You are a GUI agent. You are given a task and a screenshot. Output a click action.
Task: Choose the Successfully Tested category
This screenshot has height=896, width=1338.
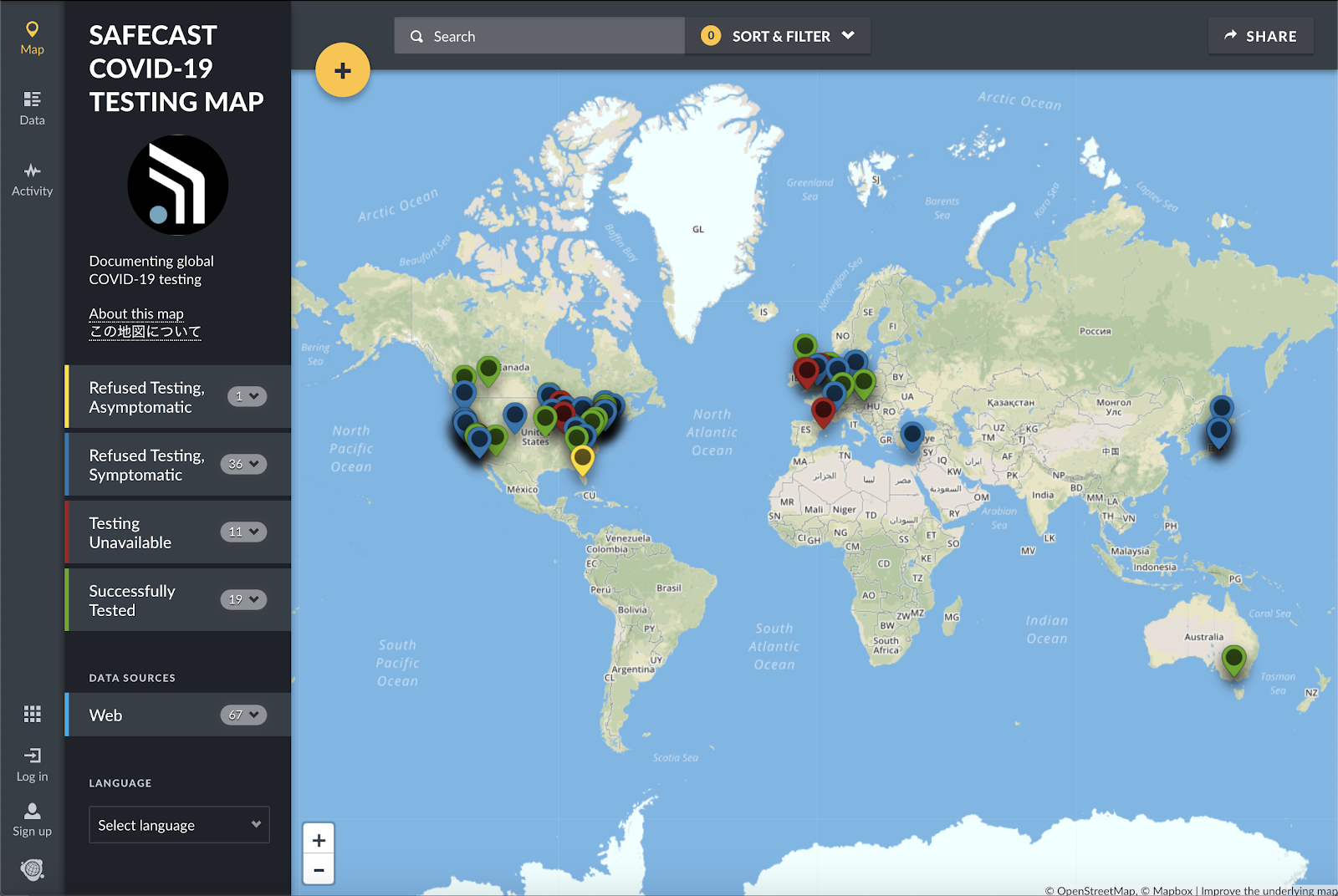(x=178, y=600)
